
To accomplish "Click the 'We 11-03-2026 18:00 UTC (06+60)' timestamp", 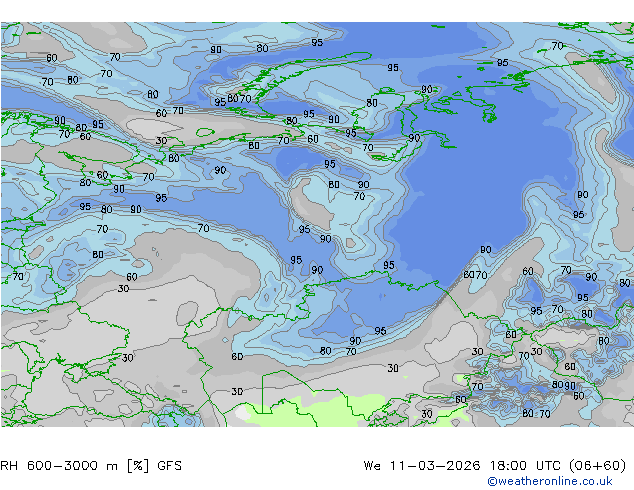I will coord(495,466).
